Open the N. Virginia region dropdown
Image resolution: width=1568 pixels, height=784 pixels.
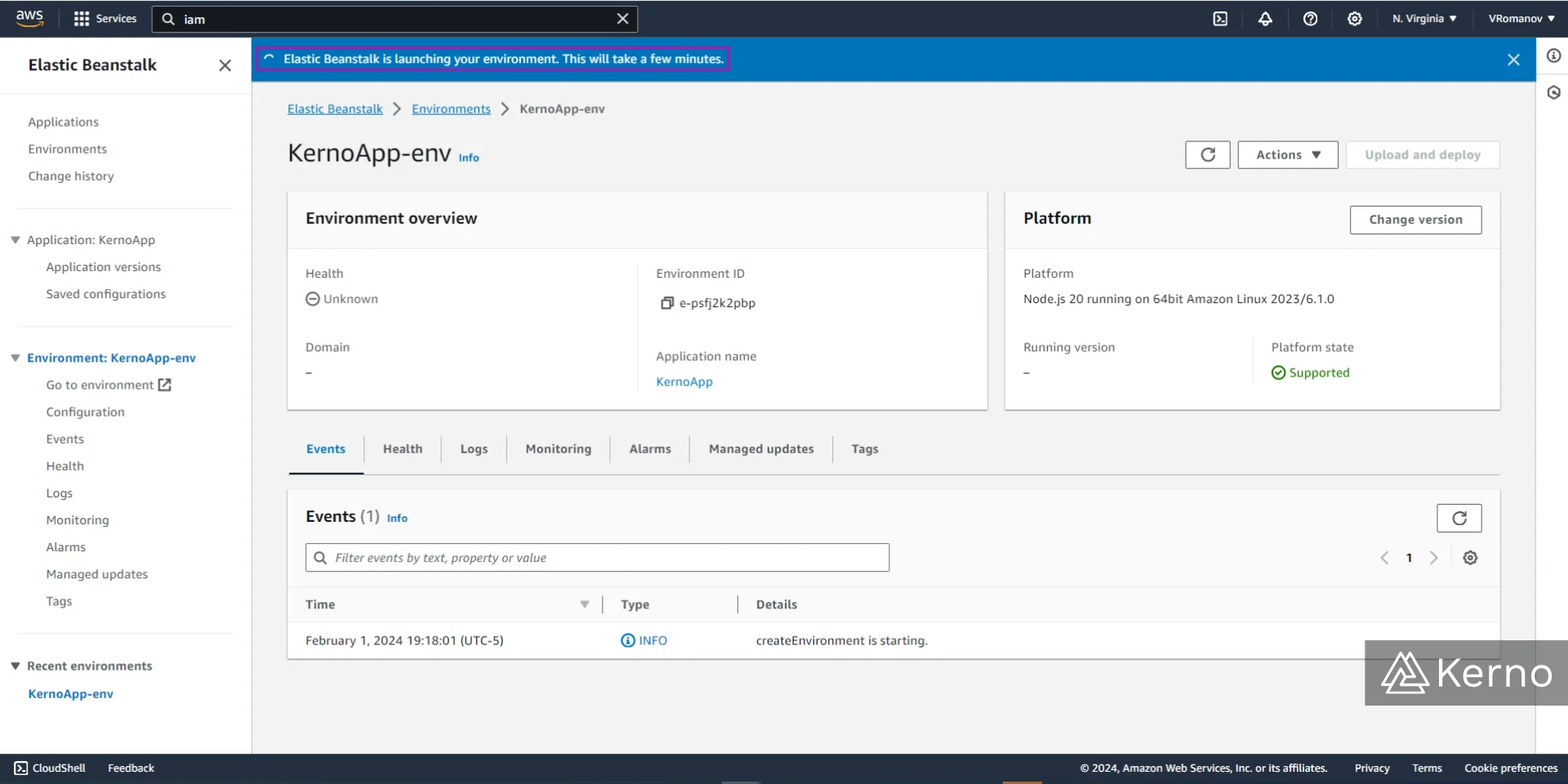pyautogui.click(x=1424, y=19)
